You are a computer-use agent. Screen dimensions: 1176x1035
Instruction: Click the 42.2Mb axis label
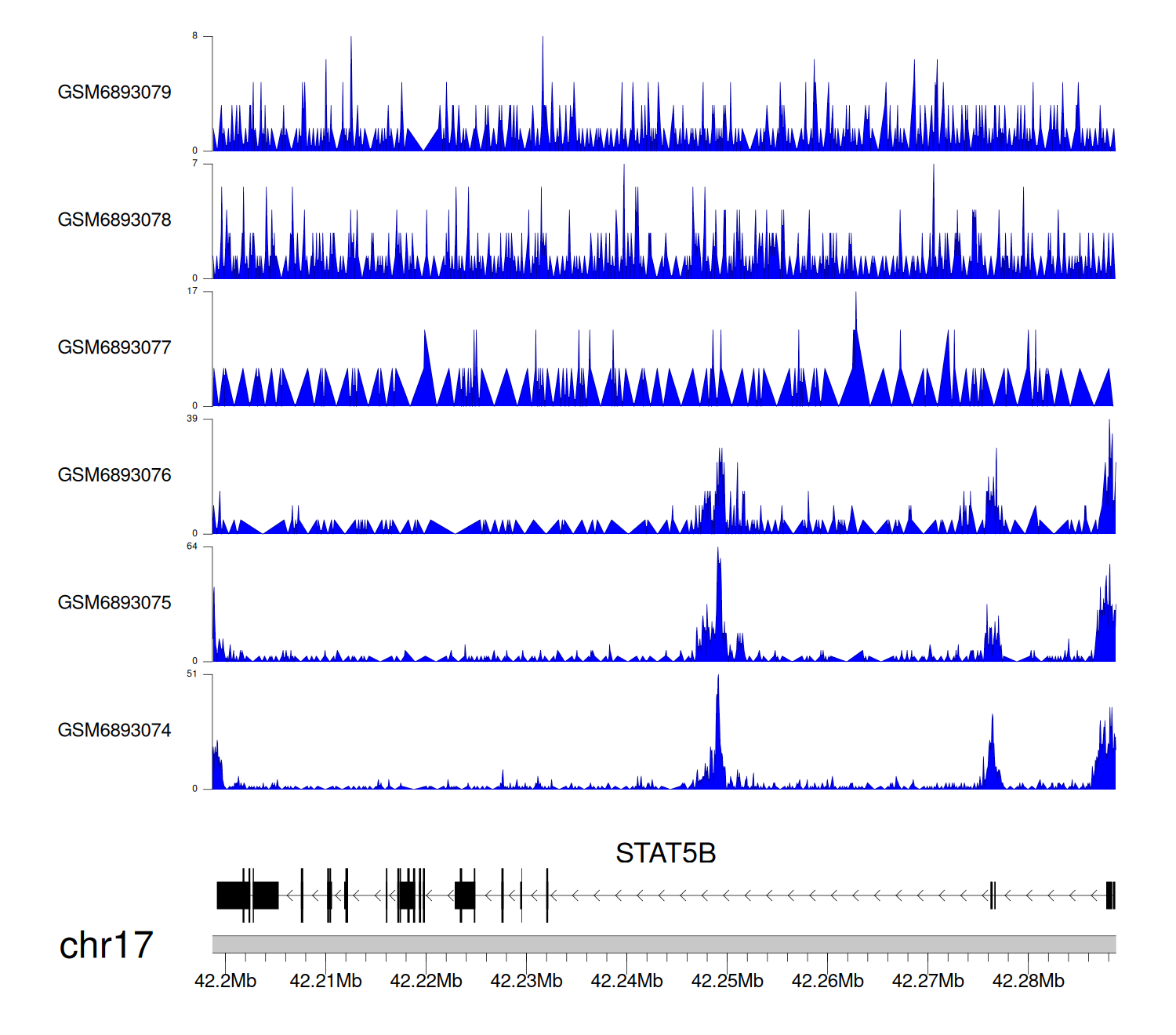point(225,981)
